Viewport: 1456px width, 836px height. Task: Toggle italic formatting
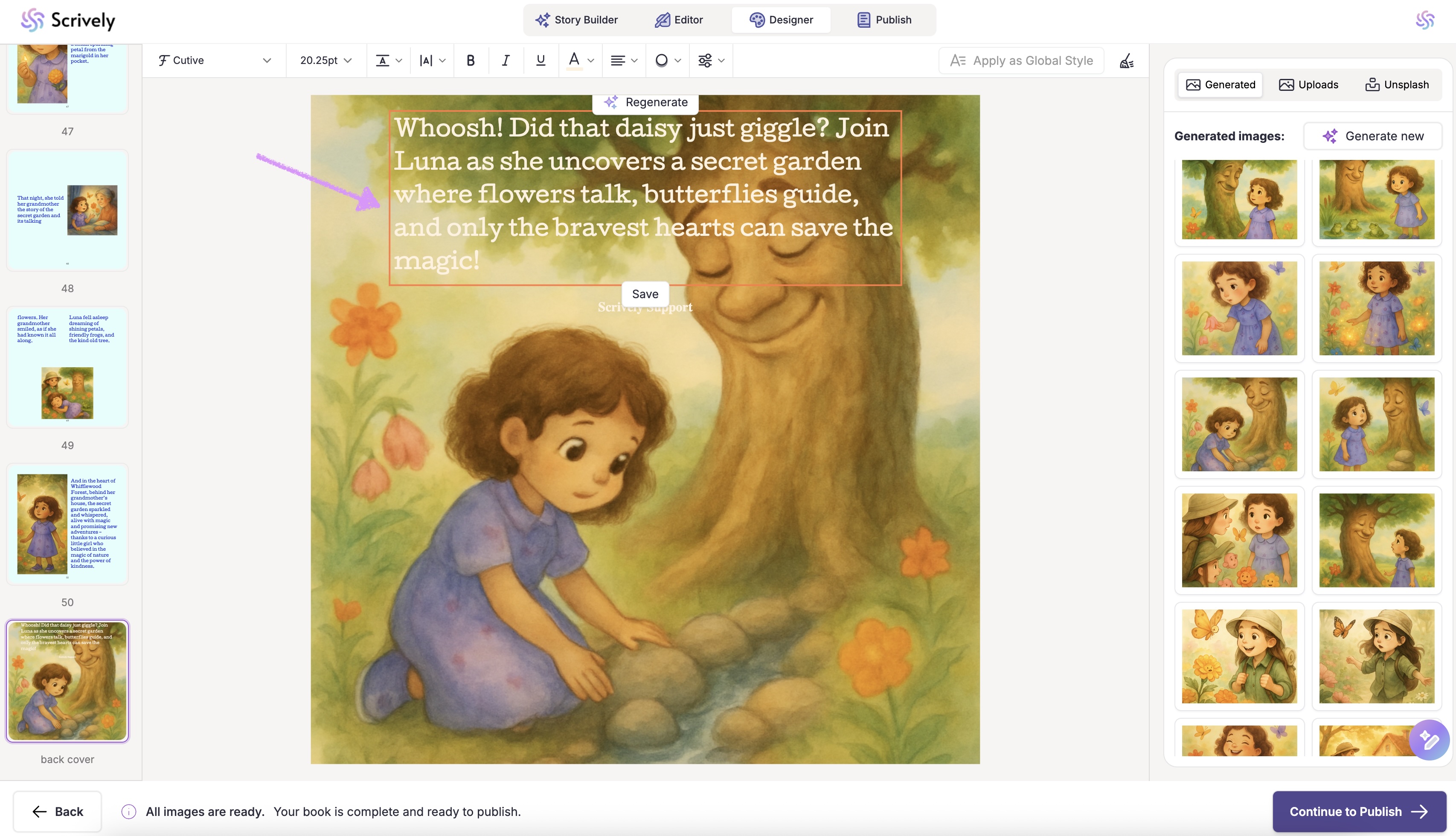pos(505,60)
